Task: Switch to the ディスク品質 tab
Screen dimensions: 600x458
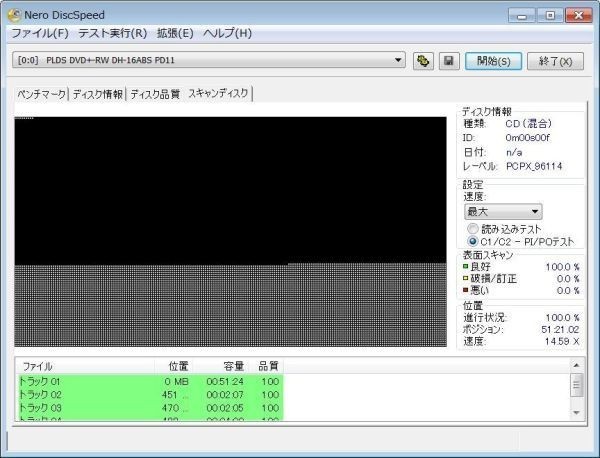Action: (x=155, y=94)
